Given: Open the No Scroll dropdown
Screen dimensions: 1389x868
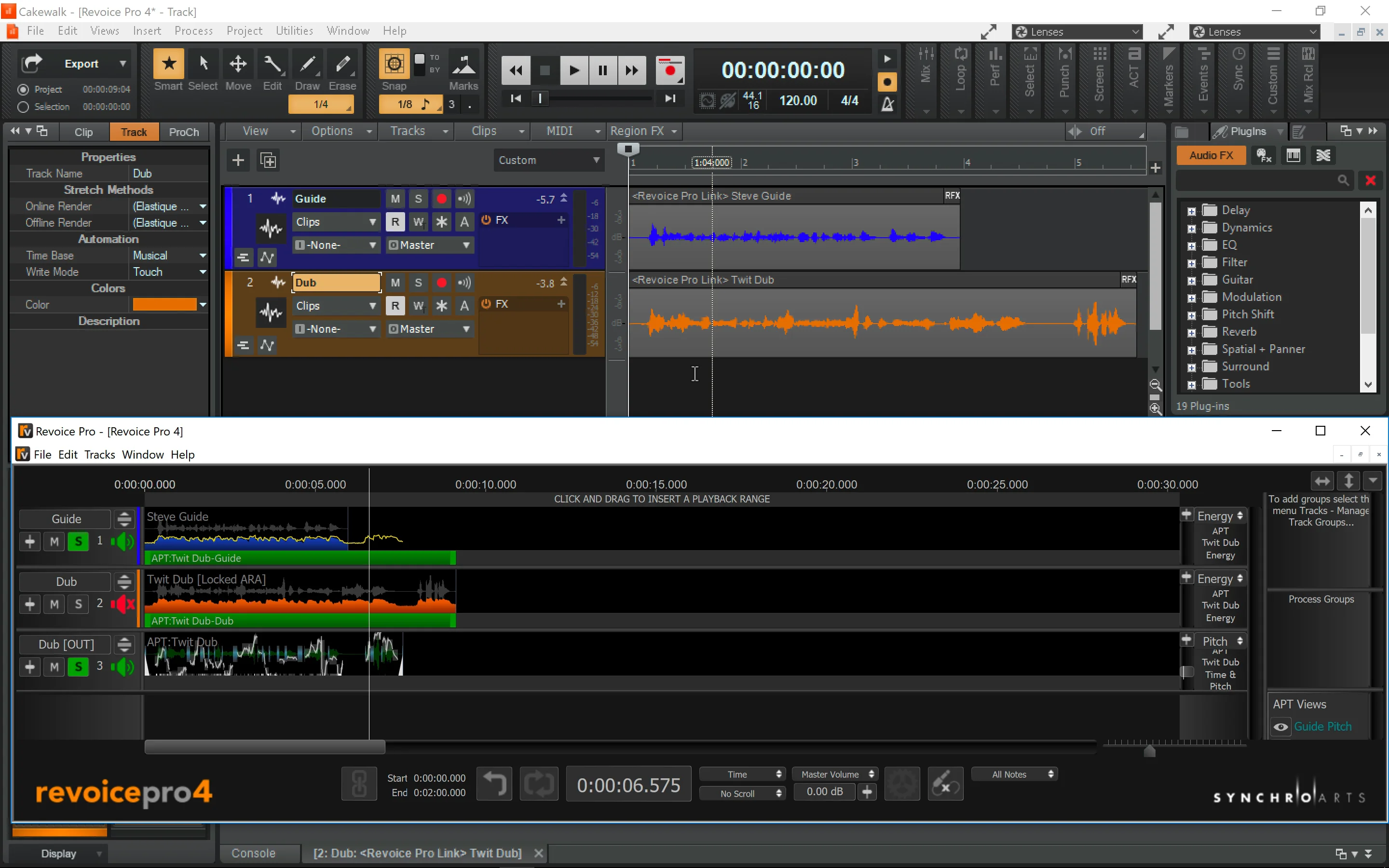Looking at the screenshot, I should (x=742, y=793).
